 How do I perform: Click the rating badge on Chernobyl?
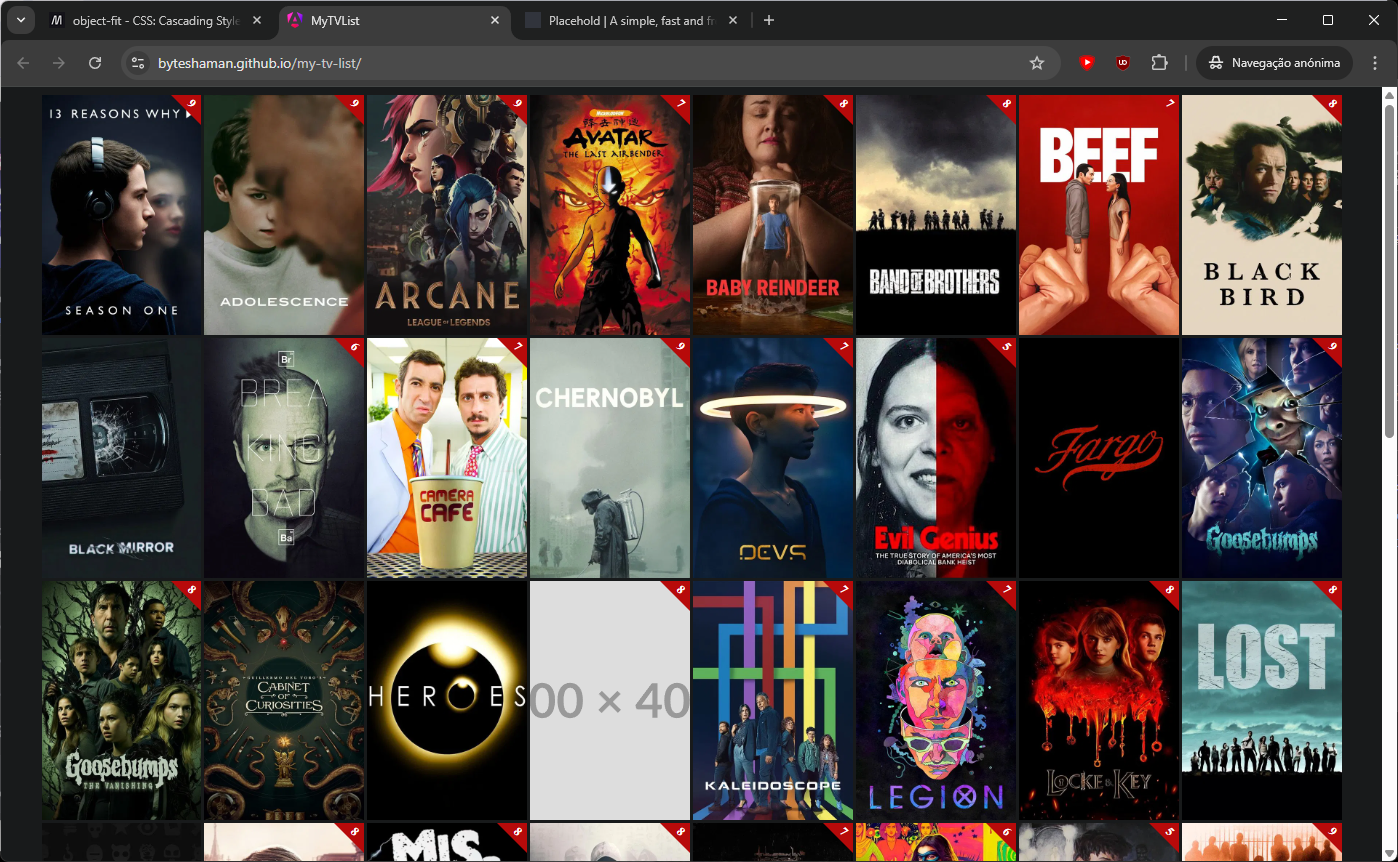(x=680, y=347)
